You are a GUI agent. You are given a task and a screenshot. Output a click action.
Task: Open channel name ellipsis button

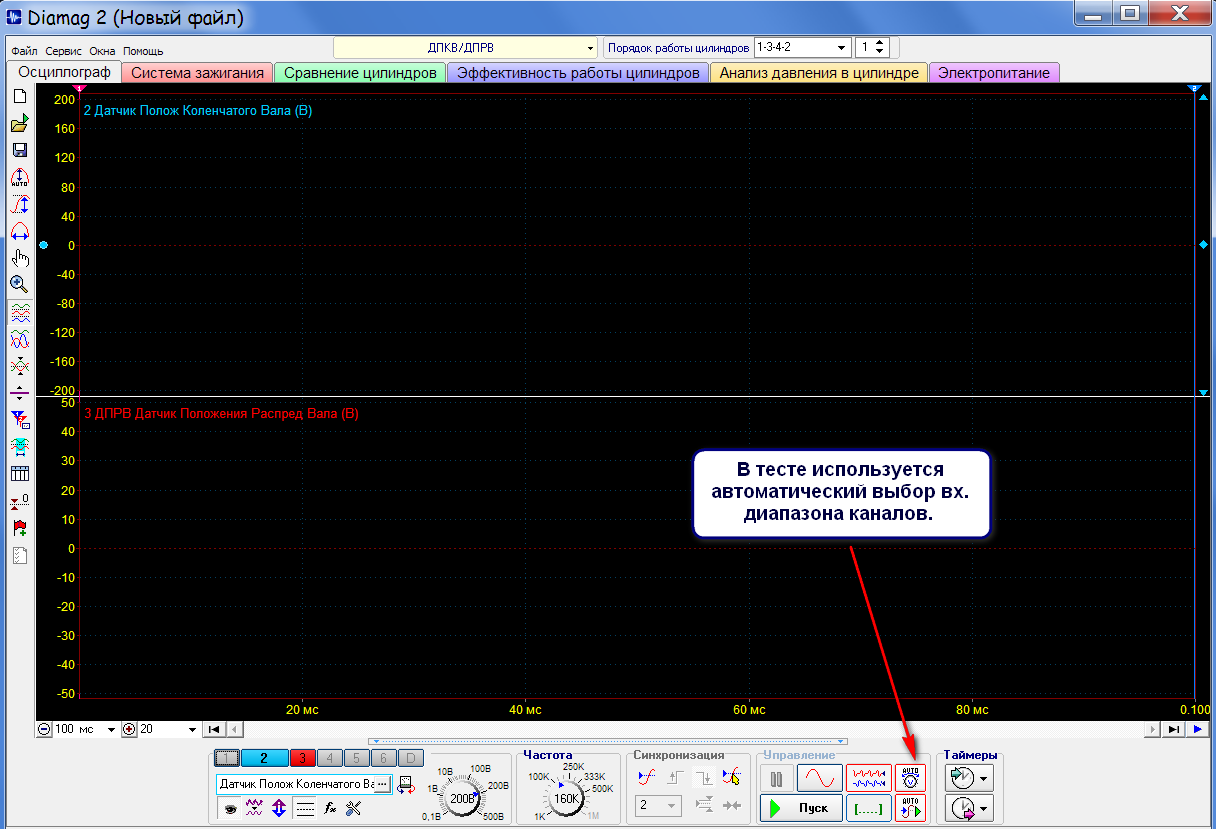tap(381, 785)
